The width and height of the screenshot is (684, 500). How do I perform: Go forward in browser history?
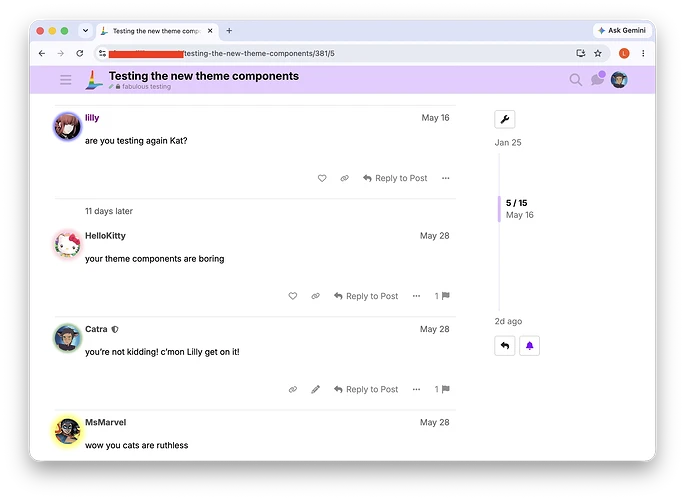coord(61,53)
